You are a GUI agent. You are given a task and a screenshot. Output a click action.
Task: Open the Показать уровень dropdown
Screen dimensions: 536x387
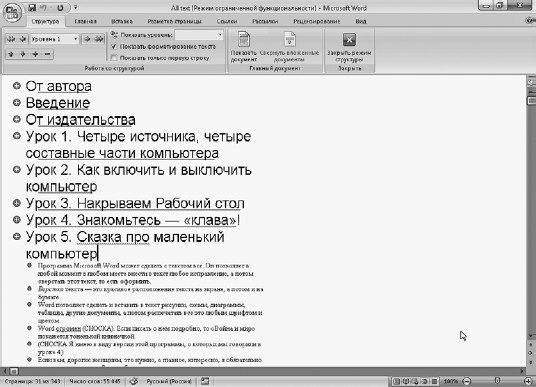pos(199,35)
